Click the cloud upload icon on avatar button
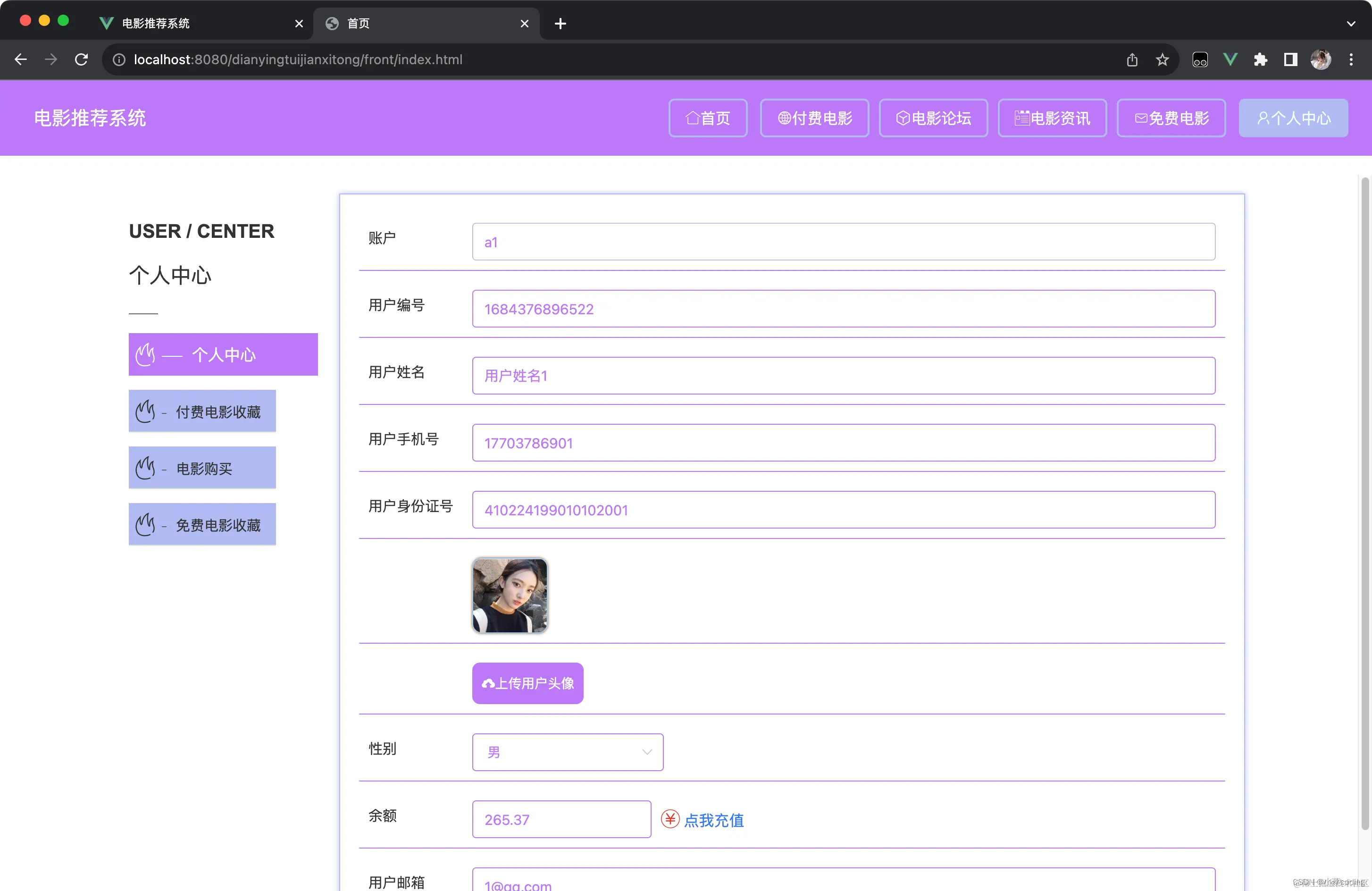This screenshot has height=891, width=1372. click(x=489, y=683)
